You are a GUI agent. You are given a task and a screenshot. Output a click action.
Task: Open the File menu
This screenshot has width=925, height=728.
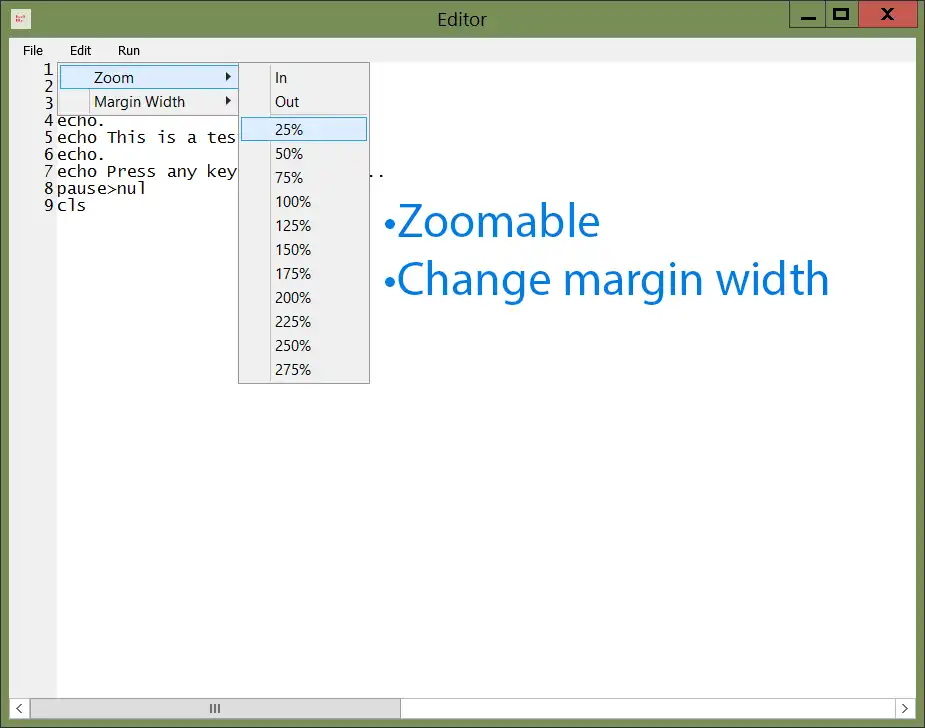(33, 51)
